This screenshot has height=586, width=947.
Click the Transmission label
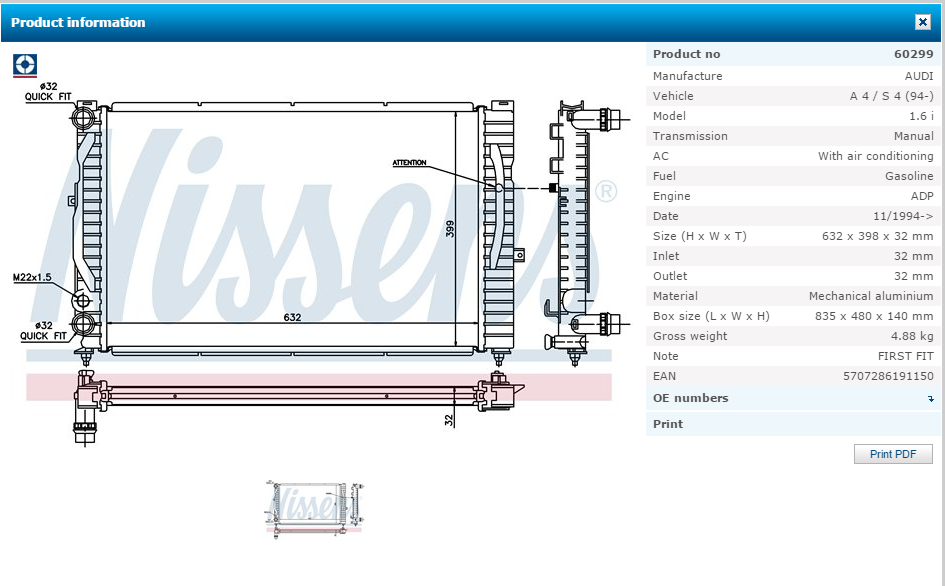coord(690,136)
